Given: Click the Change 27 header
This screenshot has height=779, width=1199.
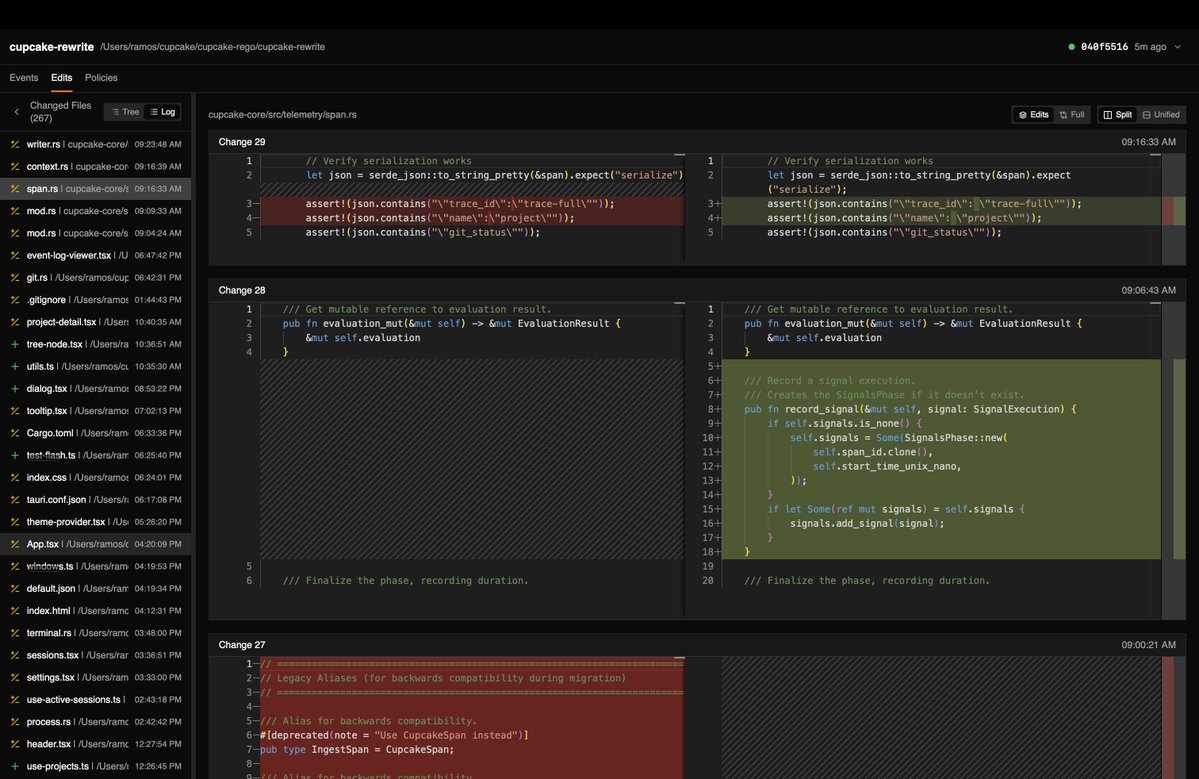Looking at the screenshot, I should pos(697,645).
